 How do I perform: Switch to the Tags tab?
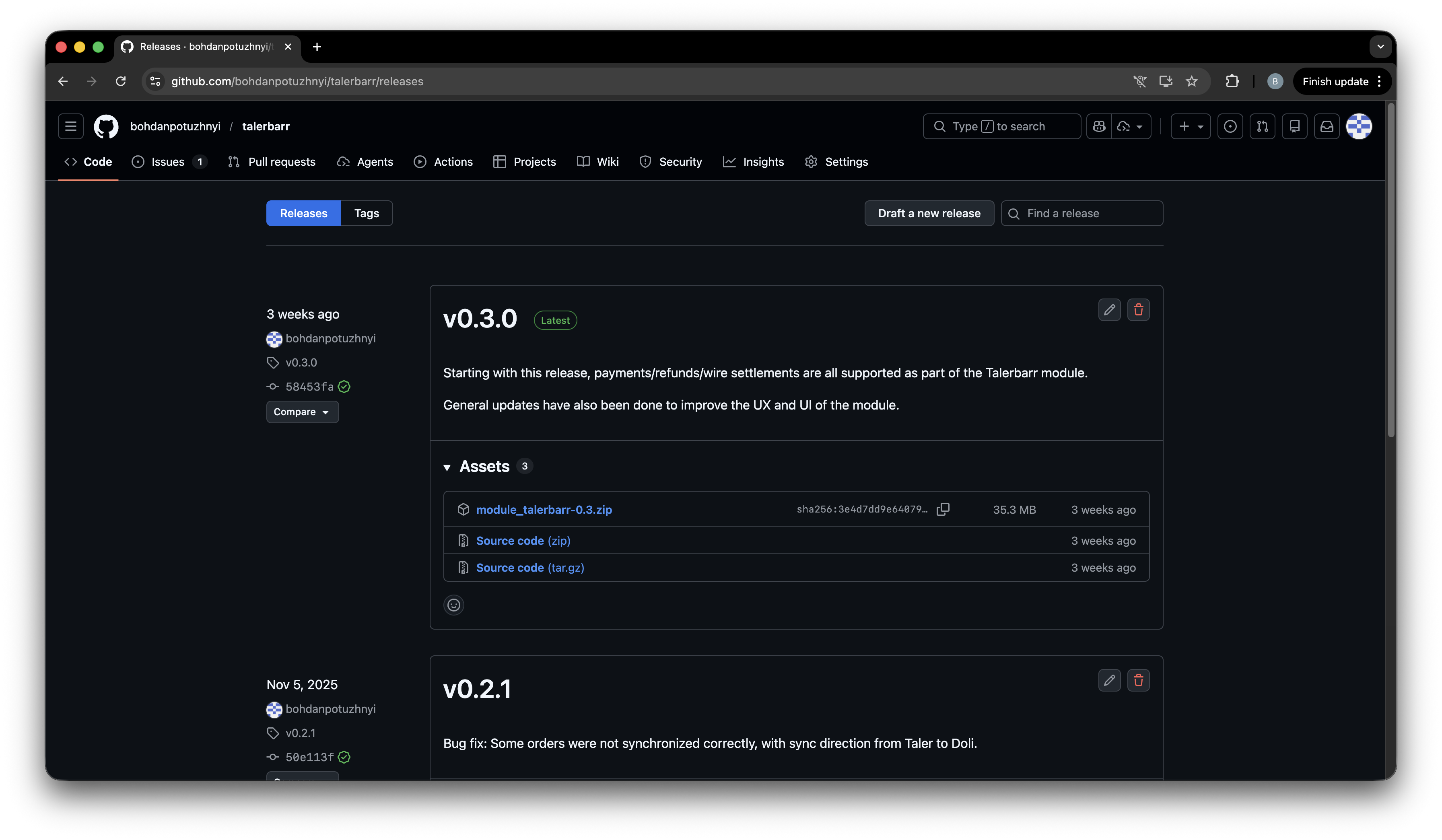[366, 214]
